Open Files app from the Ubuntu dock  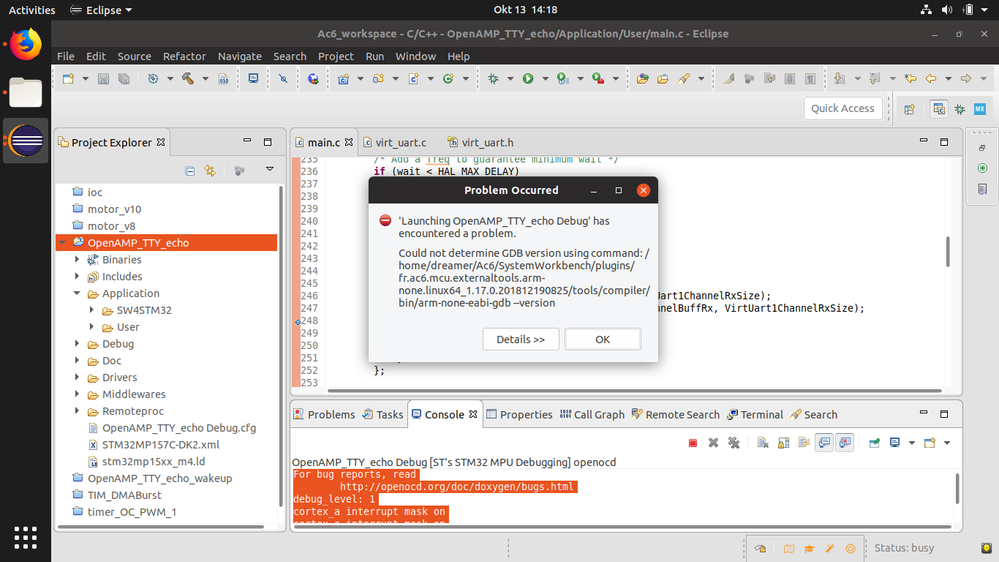(x=25, y=92)
